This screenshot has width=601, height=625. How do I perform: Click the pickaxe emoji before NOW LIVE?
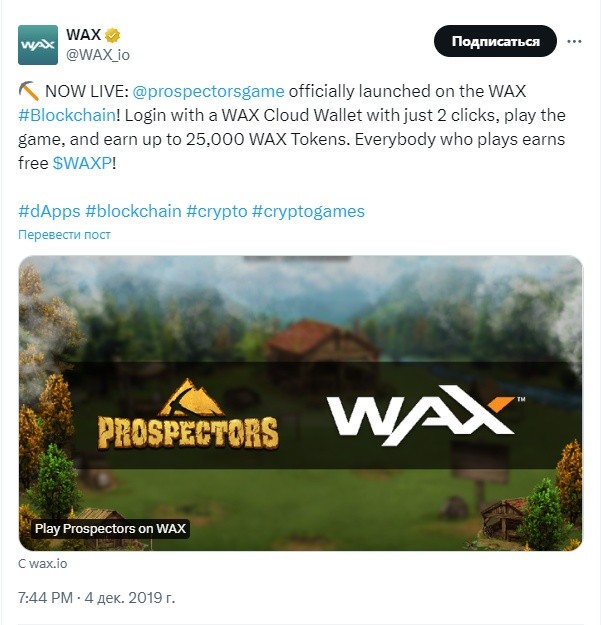click(x=29, y=91)
